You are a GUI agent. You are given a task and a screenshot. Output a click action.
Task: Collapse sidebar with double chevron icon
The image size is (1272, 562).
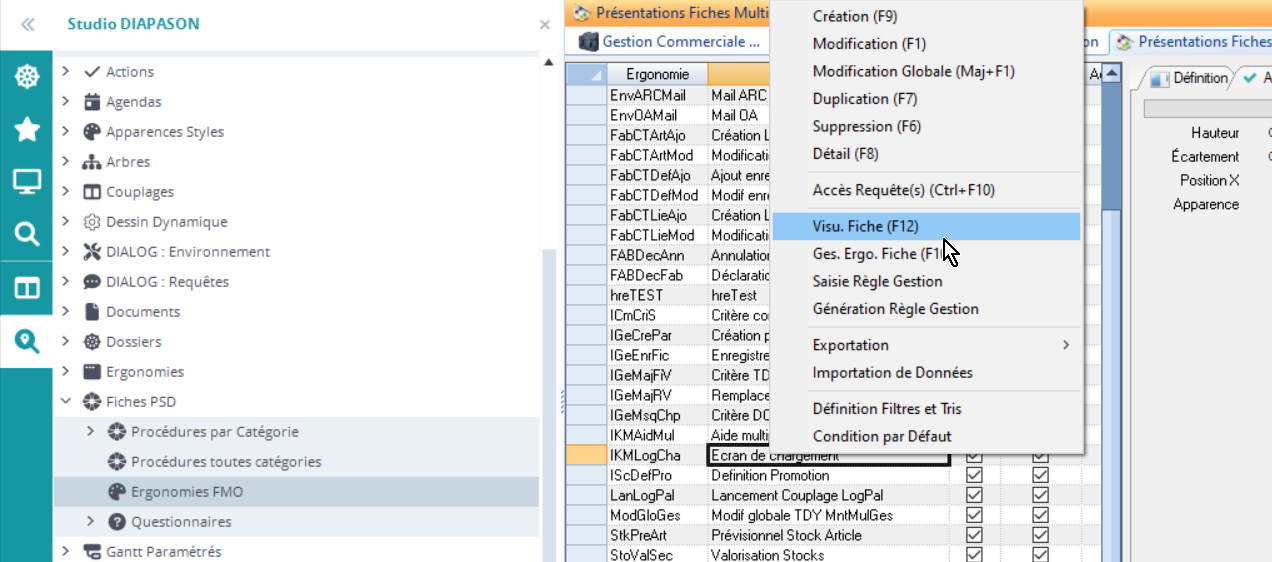(28, 25)
